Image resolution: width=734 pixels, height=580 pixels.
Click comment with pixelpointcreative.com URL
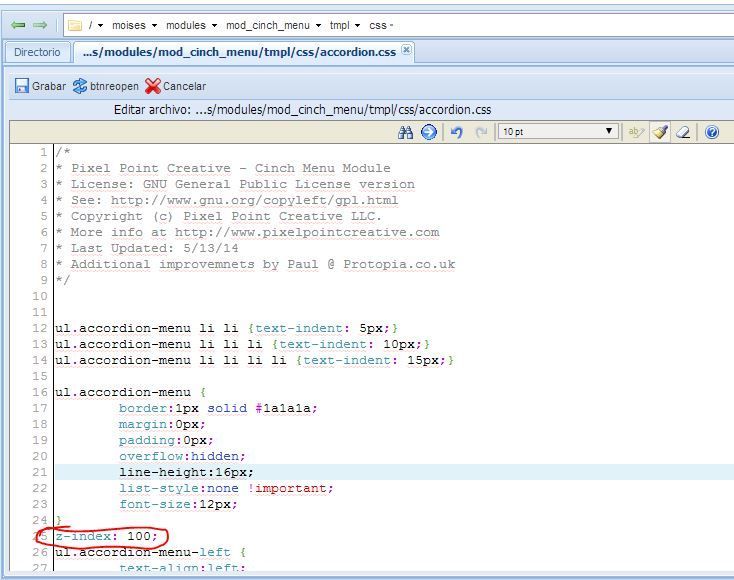click(247, 232)
